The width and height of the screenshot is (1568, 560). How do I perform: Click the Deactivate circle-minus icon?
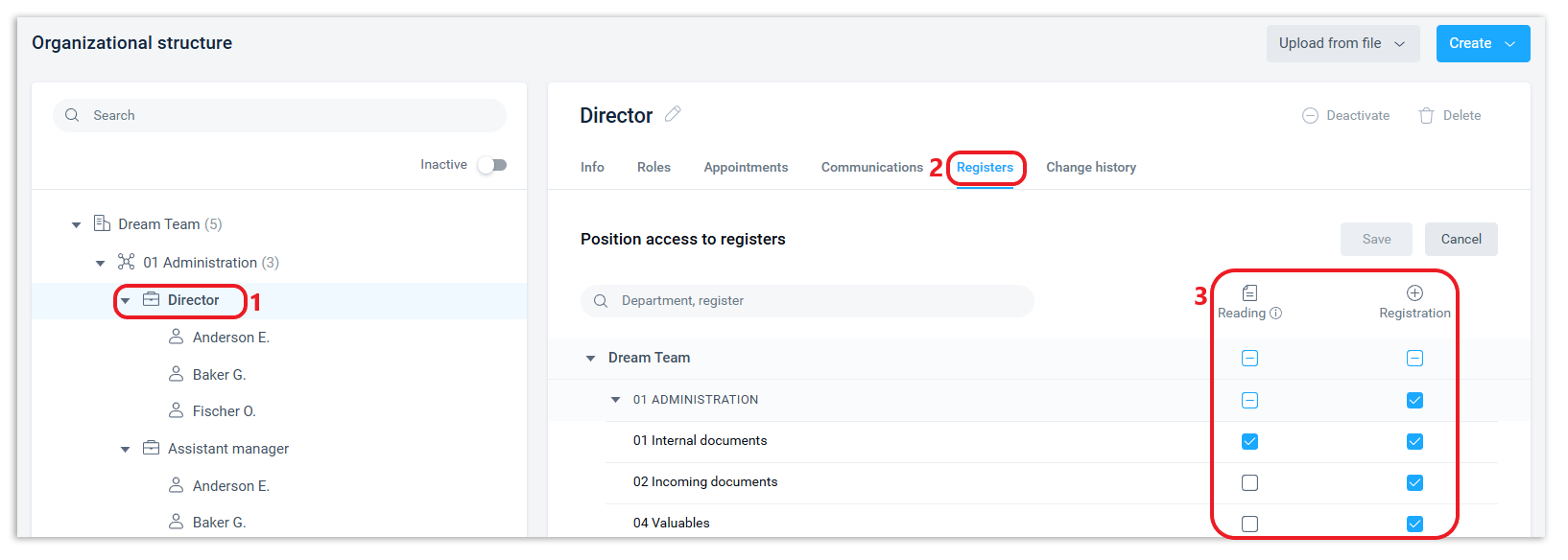click(1310, 116)
